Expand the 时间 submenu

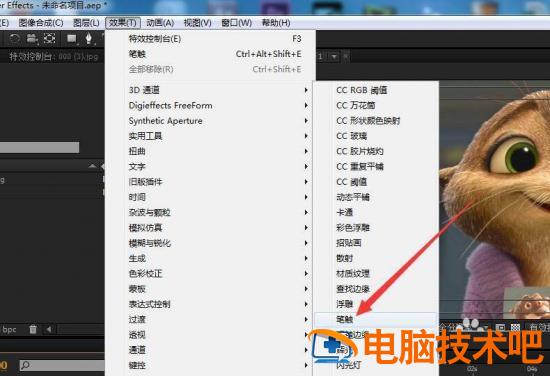point(210,197)
